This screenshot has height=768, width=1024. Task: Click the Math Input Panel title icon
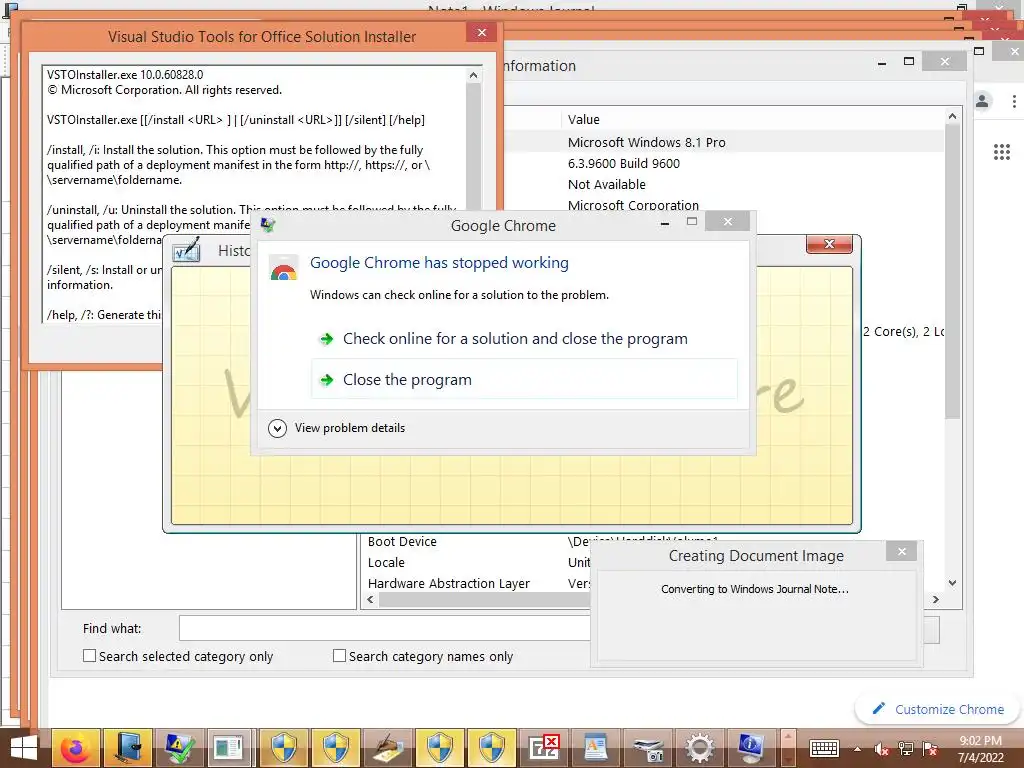pos(186,249)
